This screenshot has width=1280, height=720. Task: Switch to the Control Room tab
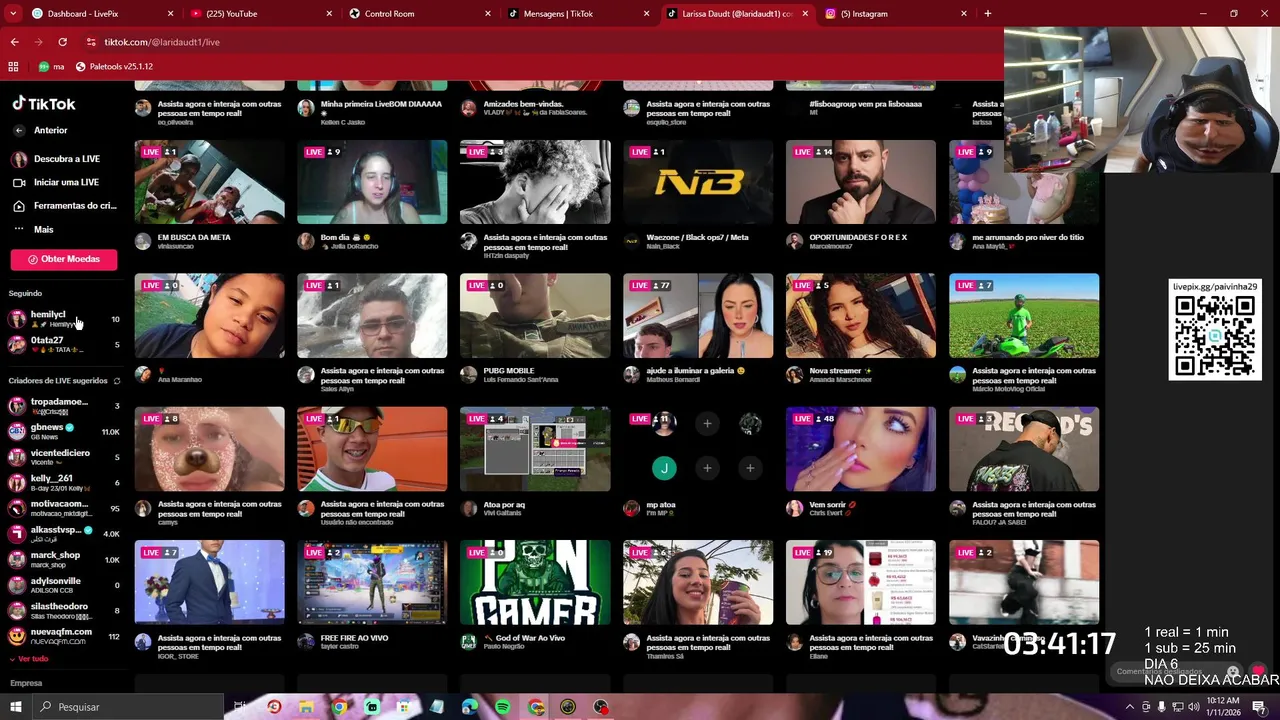[x=420, y=14]
